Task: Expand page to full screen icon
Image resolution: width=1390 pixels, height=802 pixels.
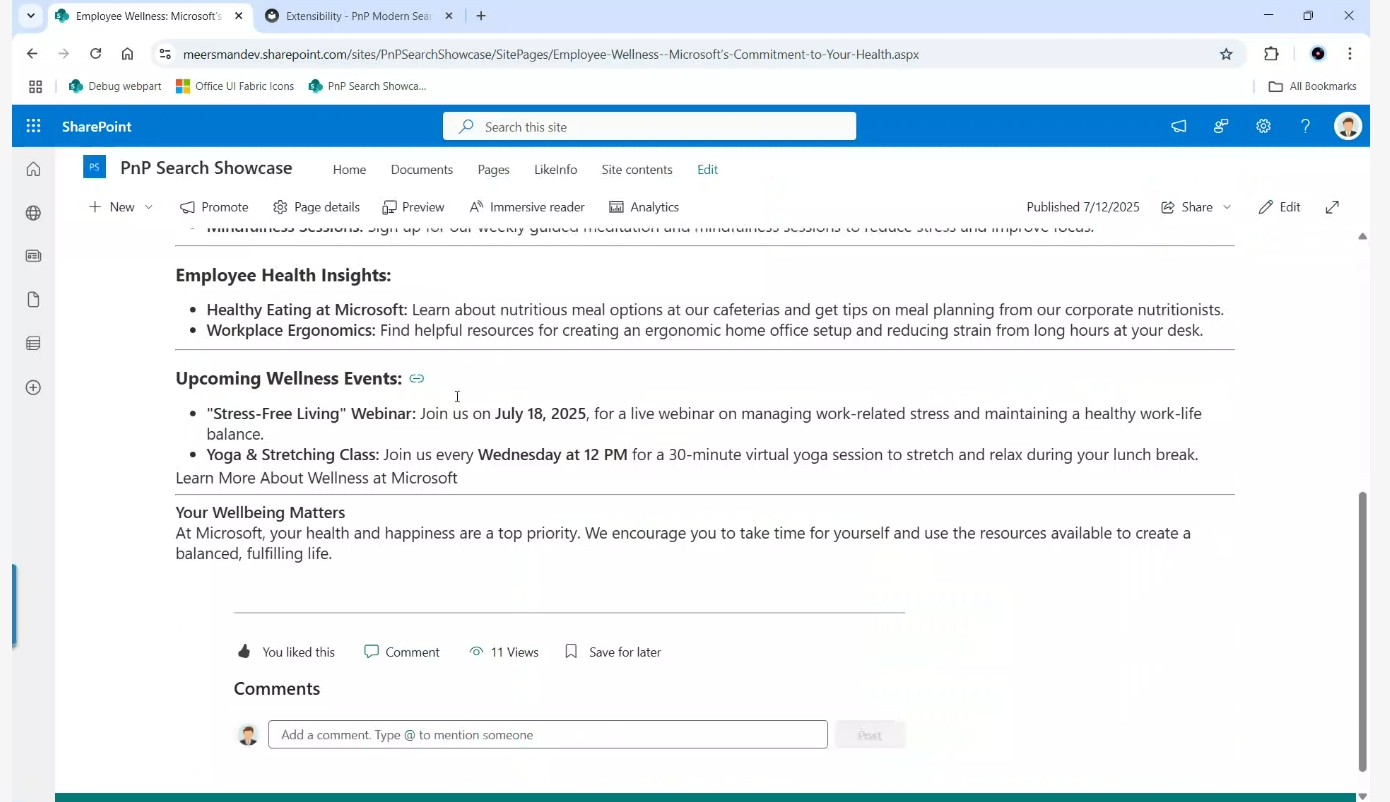Action: point(1332,207)
